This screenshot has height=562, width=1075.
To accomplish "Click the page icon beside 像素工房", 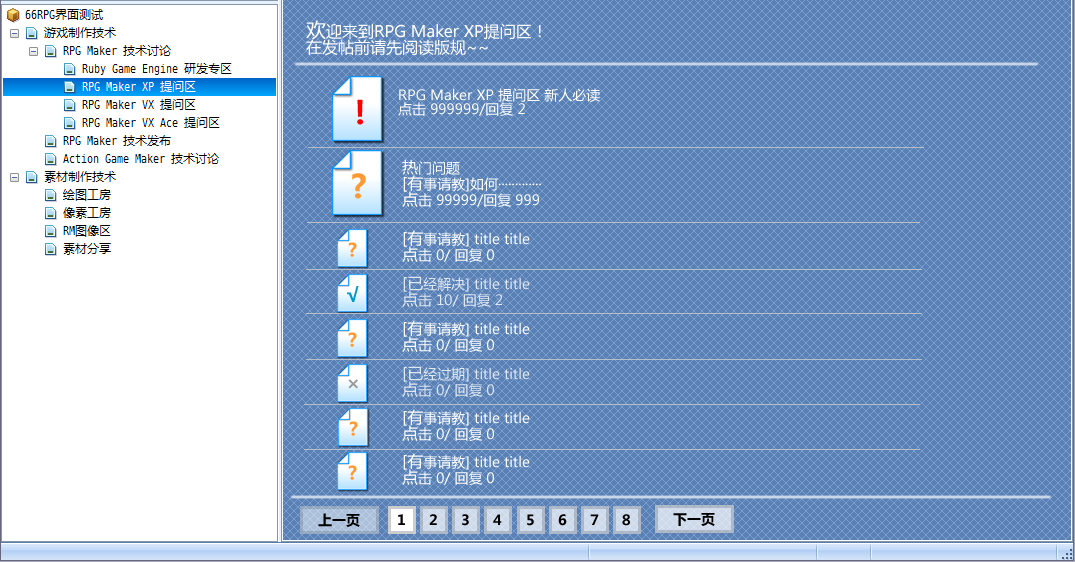I will [x=50, y=213].
